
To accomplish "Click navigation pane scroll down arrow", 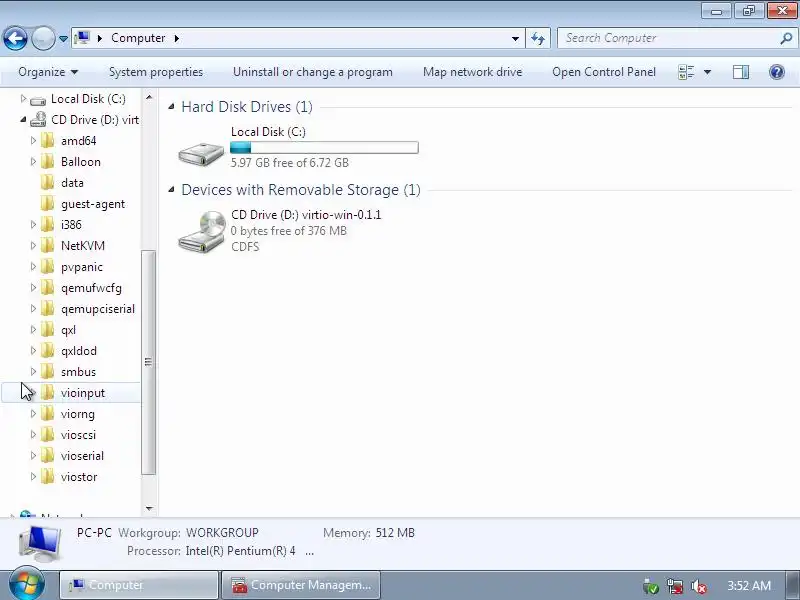I will [x=149, y=508].
